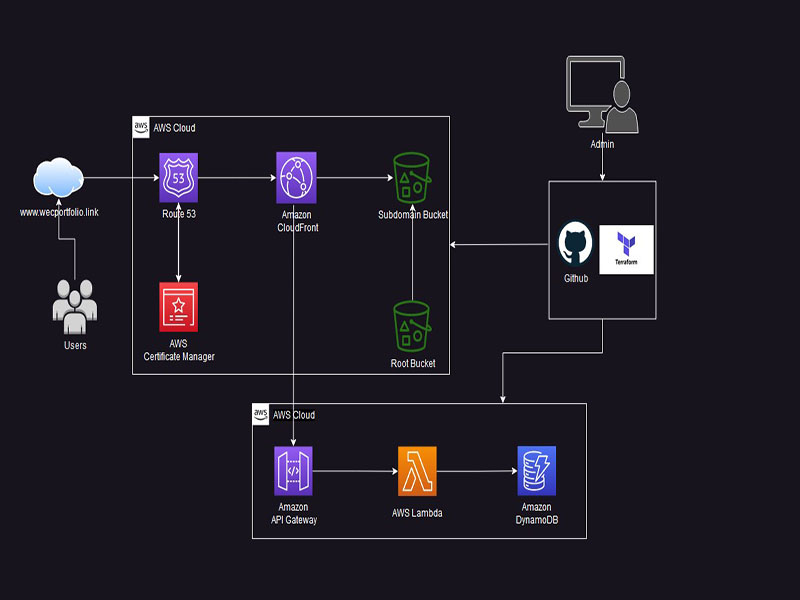Click the Route 53 shield icon
Viewport: 800px width, 600px height.
[x=179, y=178]
